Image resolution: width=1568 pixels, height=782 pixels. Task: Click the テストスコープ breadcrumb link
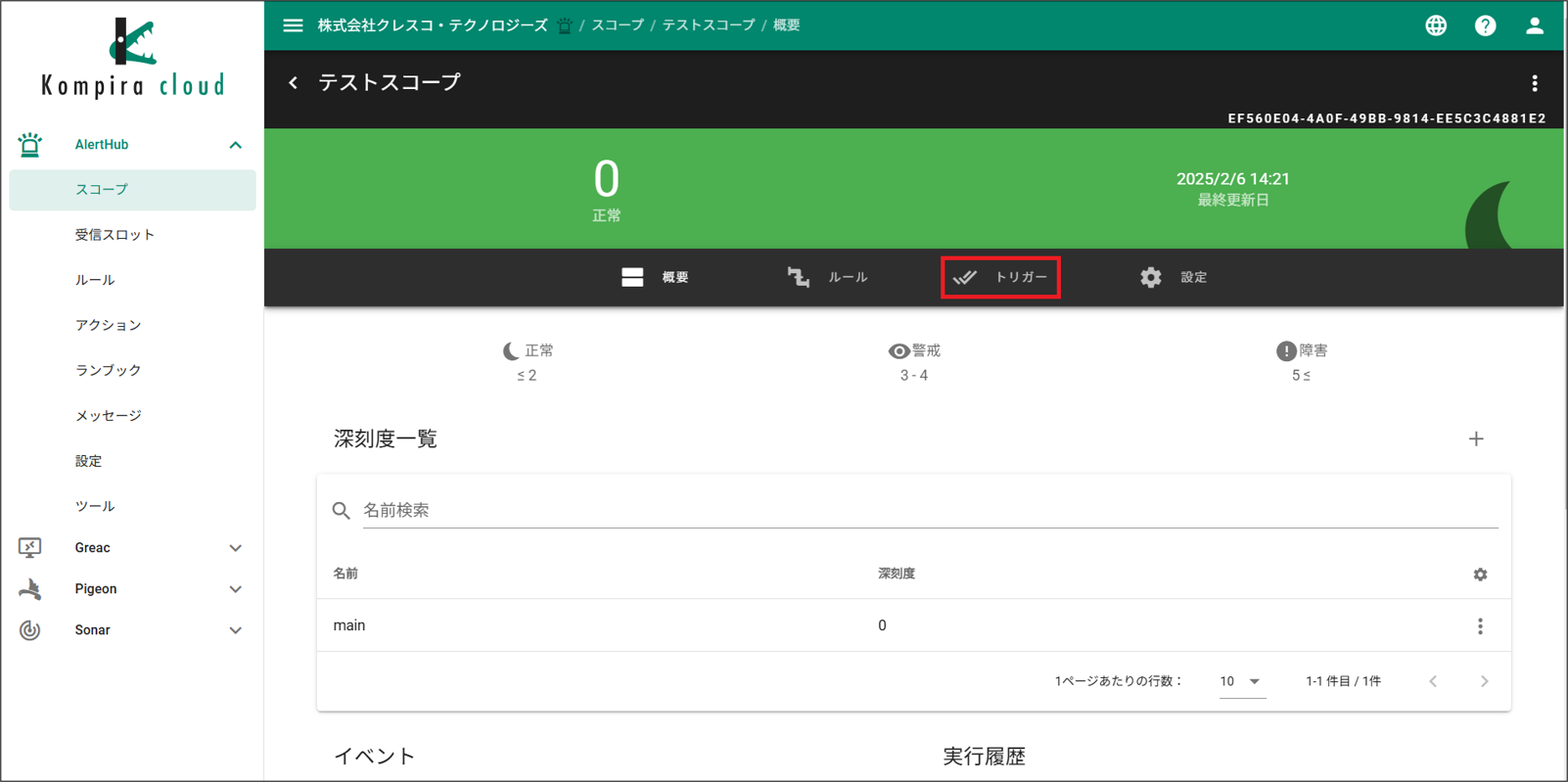tap(709, 25)
